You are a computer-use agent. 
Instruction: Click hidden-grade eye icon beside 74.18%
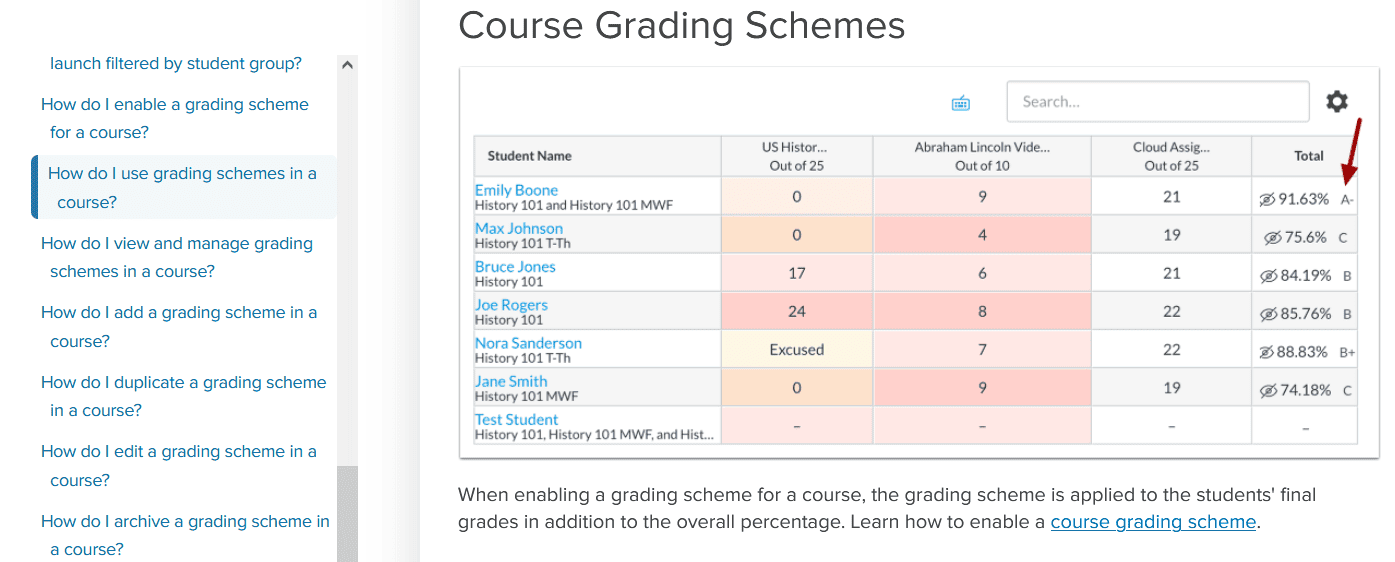[1267, 390]
